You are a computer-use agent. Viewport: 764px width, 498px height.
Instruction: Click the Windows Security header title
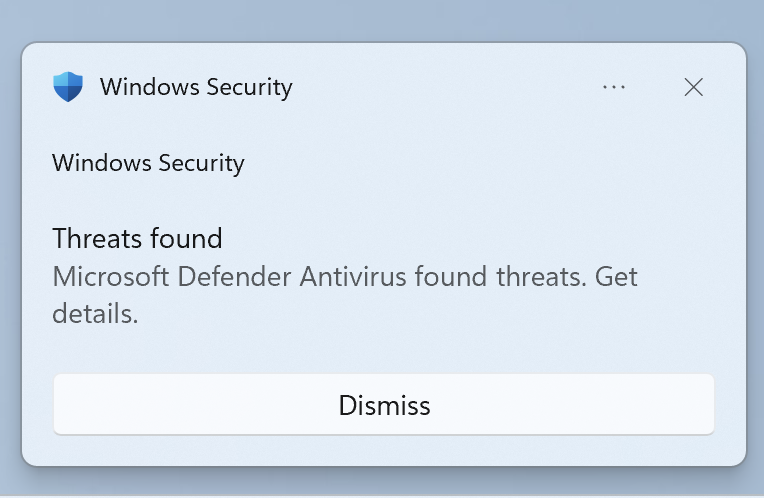pyautogui.click(x=196, y=87)
